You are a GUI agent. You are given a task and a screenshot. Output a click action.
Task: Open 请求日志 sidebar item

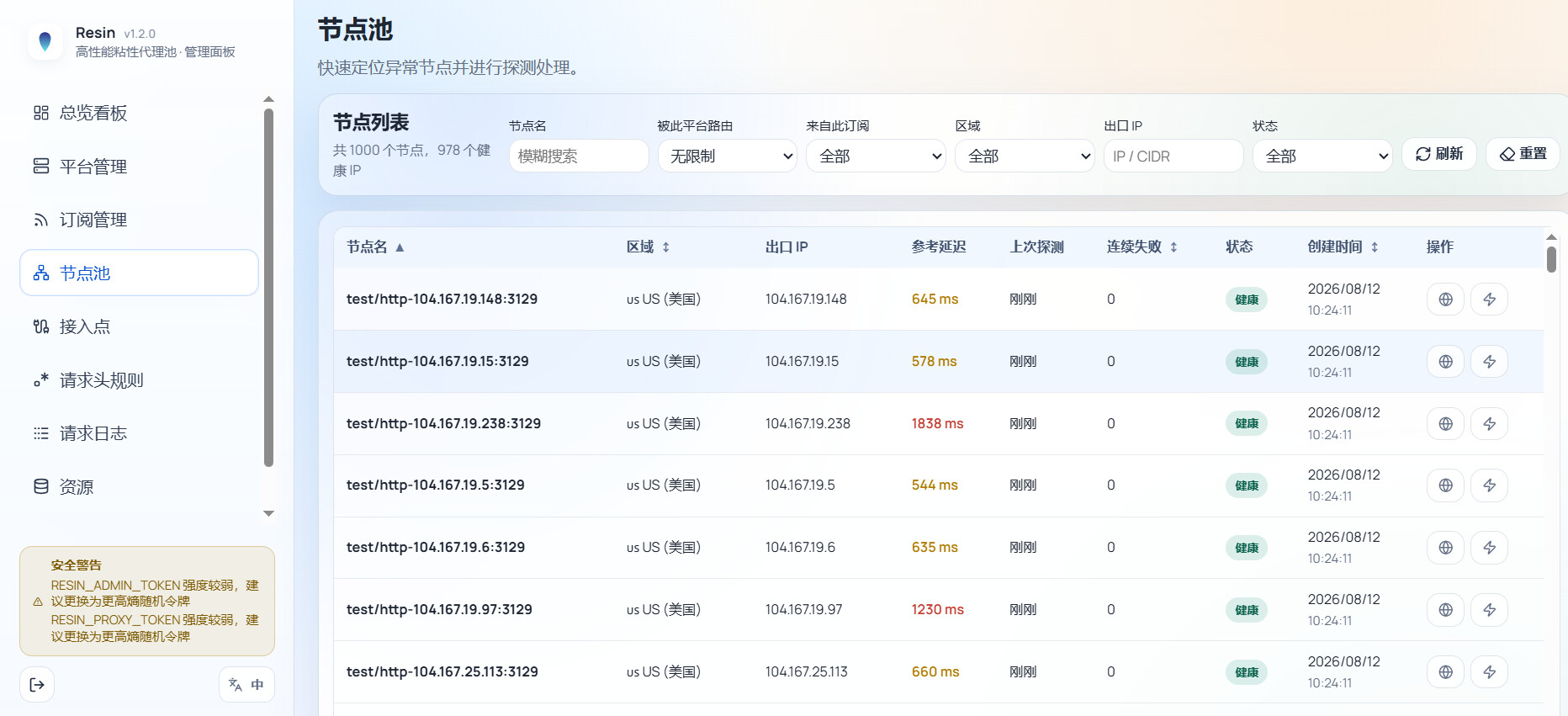point(139,433)
